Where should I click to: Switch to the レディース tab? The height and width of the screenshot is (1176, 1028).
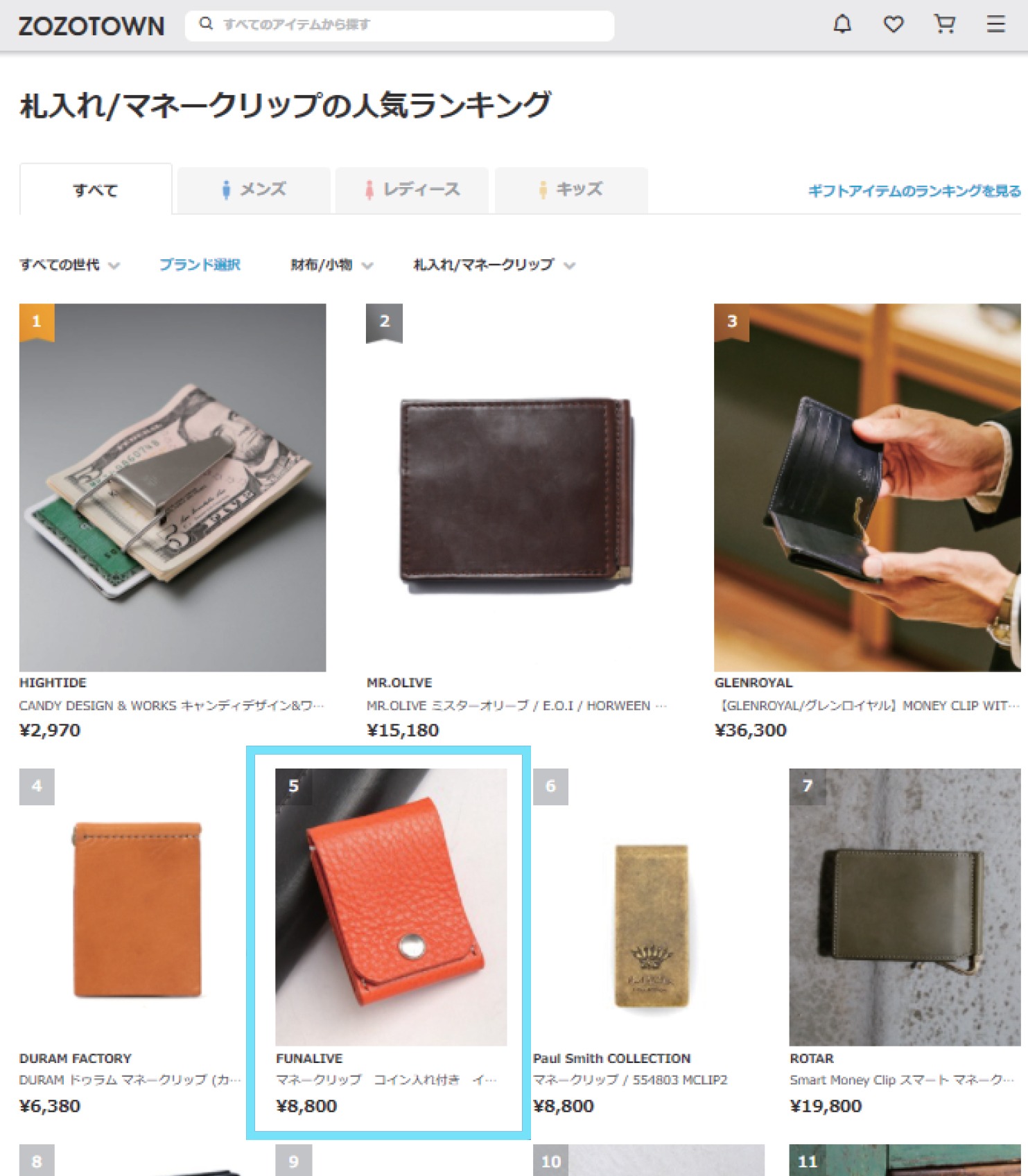pos(412,190)
